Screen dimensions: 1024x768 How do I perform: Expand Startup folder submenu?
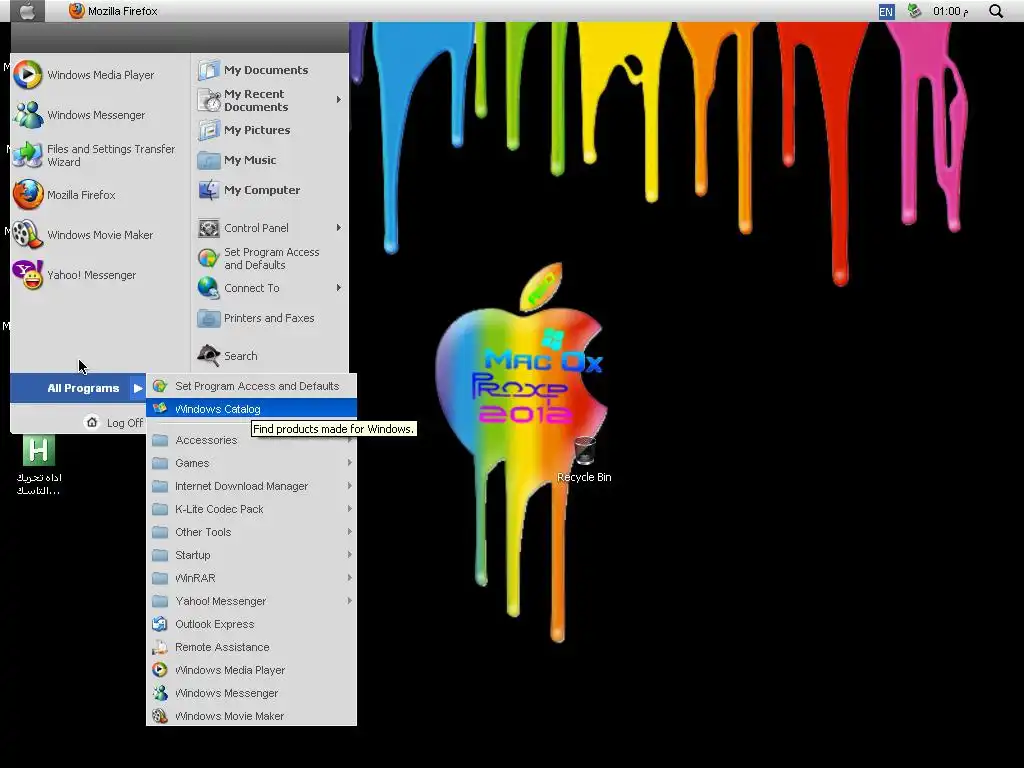pyautogui.click(x=251, y=555)
